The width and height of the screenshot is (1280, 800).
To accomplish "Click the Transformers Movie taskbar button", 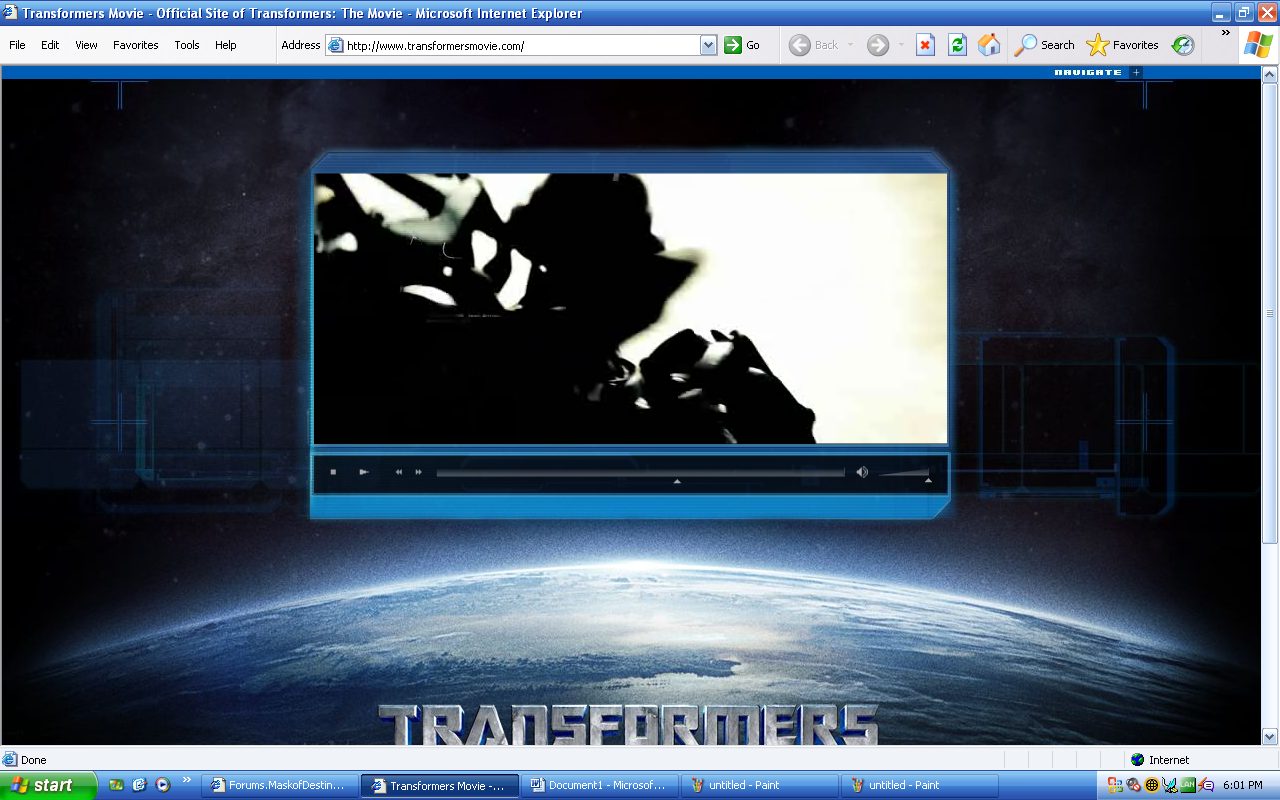I will (440, 785).
